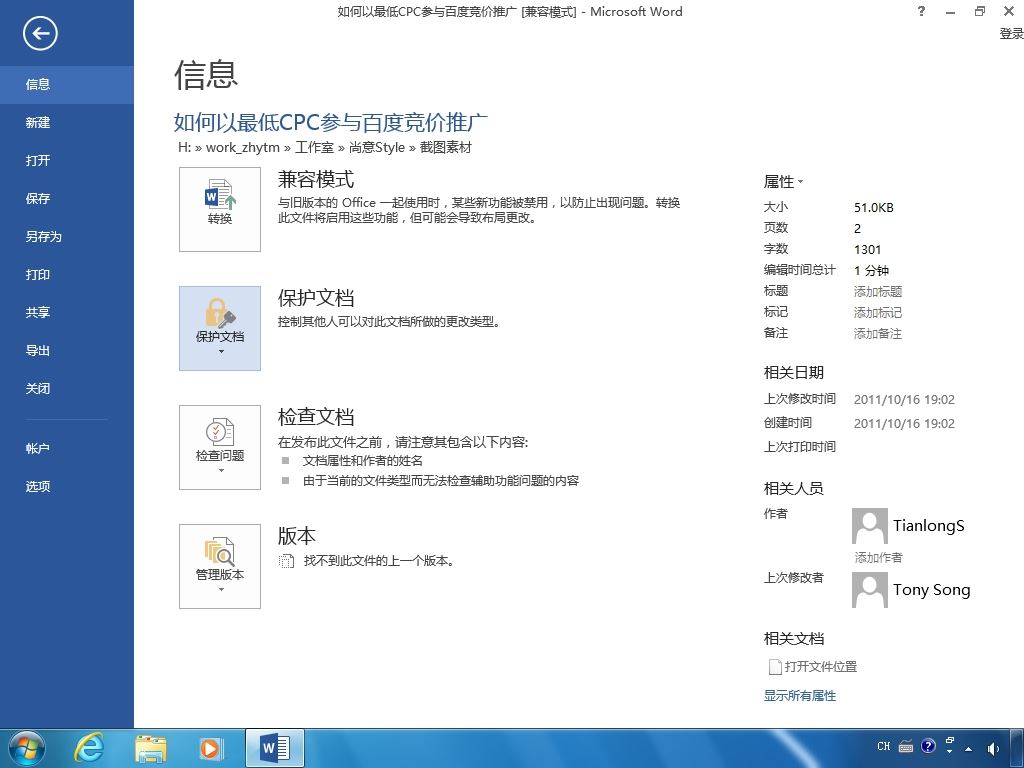Click the 登录 sign-in link
Screen dimensions: 1024x768
[x=1011, y=33]
